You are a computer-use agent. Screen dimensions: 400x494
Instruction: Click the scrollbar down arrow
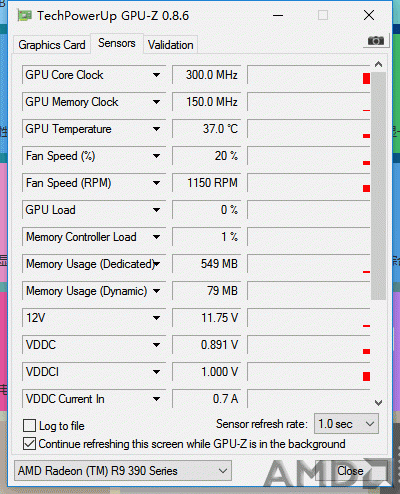click(x=378, y=403)
